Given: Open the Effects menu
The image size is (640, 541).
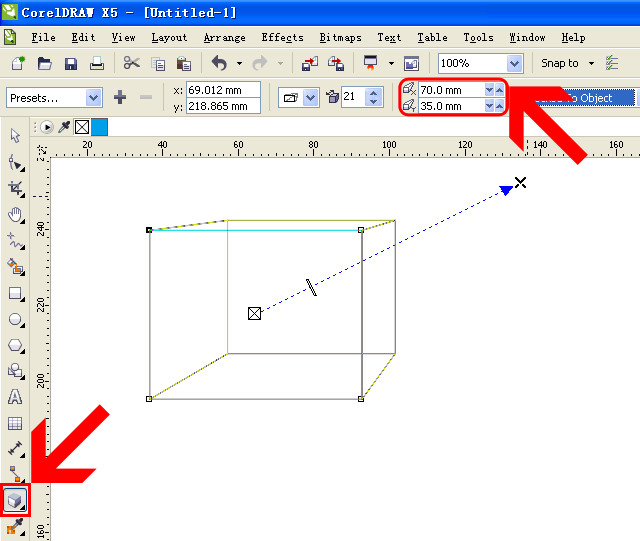Looking at the screenshot, I should coord(282,38).
